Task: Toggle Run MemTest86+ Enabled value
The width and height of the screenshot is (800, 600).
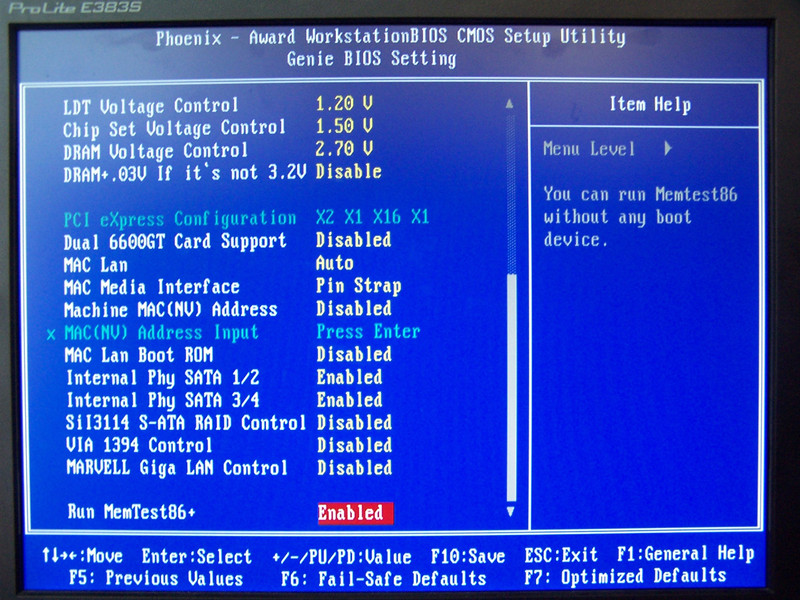Action: 355,513
